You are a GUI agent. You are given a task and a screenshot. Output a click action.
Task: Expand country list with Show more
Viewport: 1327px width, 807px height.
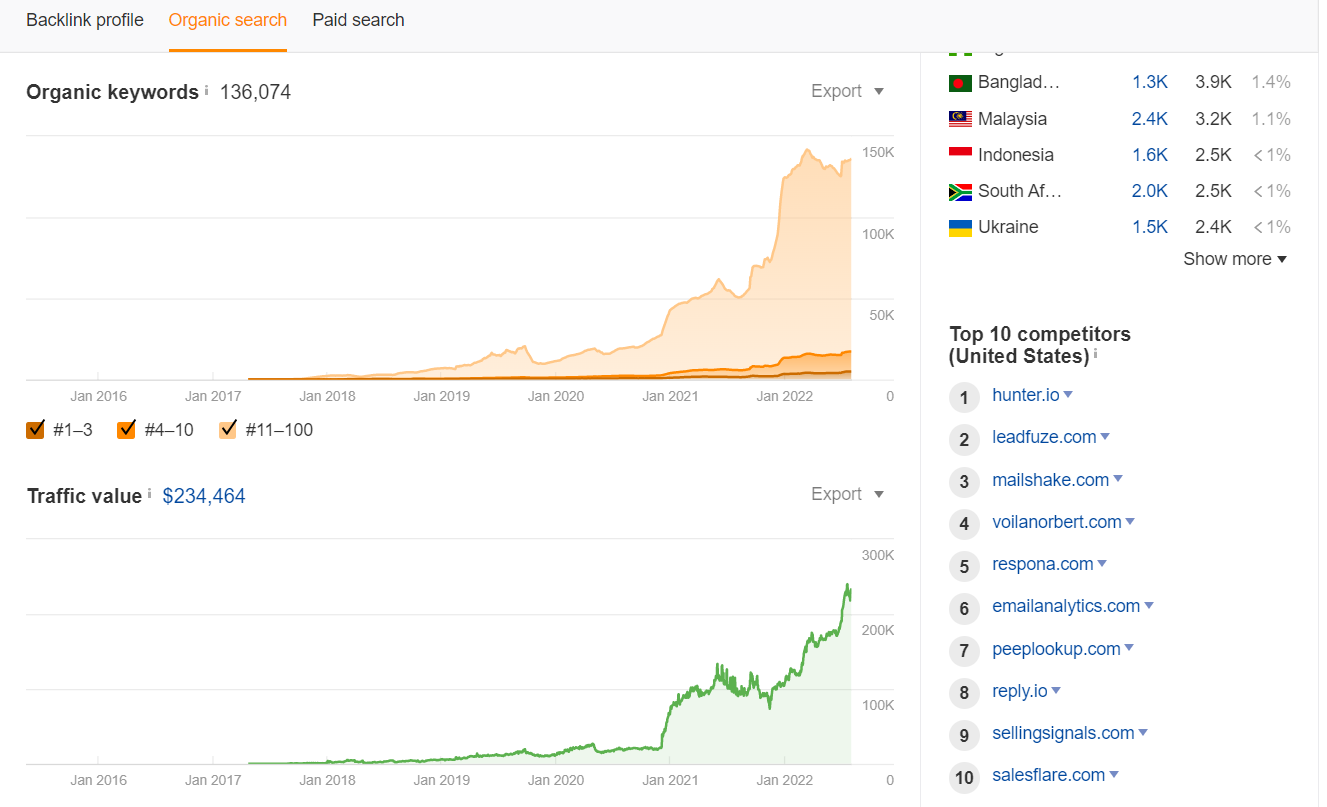coord(1235,259)
